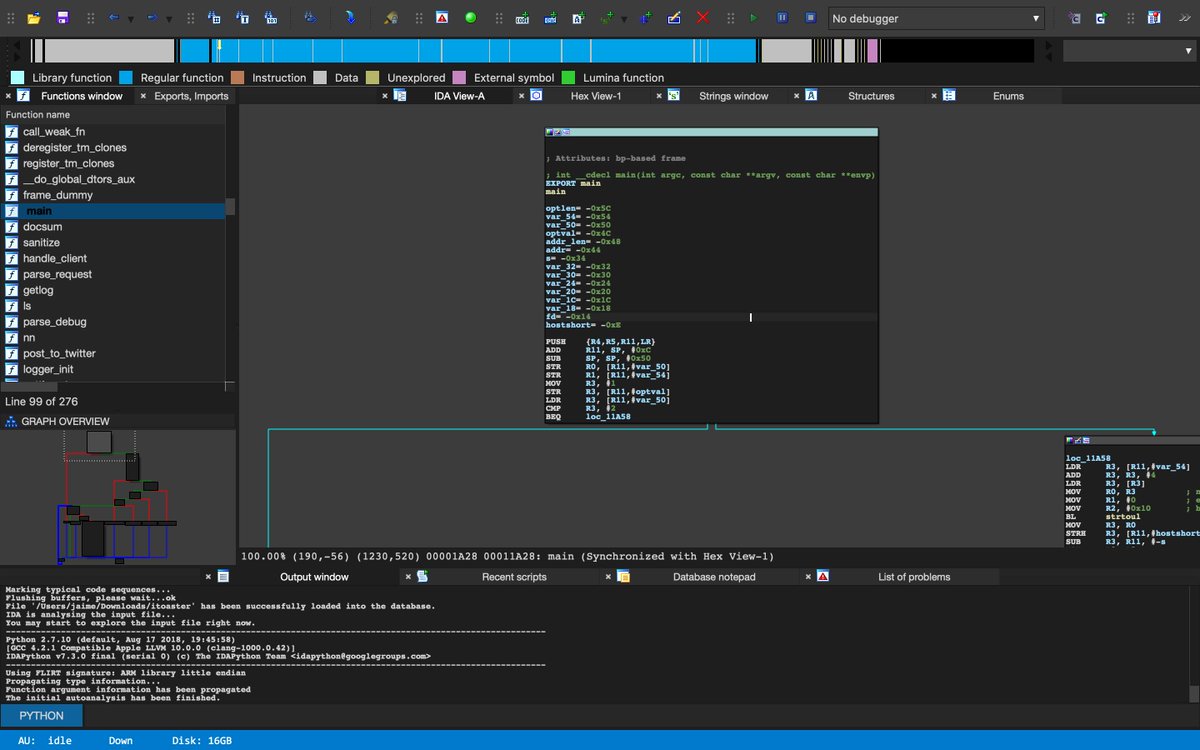Click the Lumina function green swatch

coord(568,78)
